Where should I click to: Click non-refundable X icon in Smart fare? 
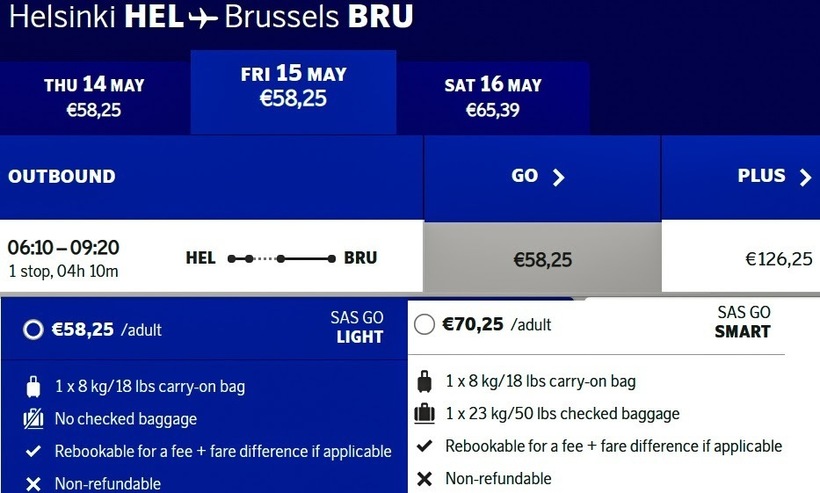424,478
